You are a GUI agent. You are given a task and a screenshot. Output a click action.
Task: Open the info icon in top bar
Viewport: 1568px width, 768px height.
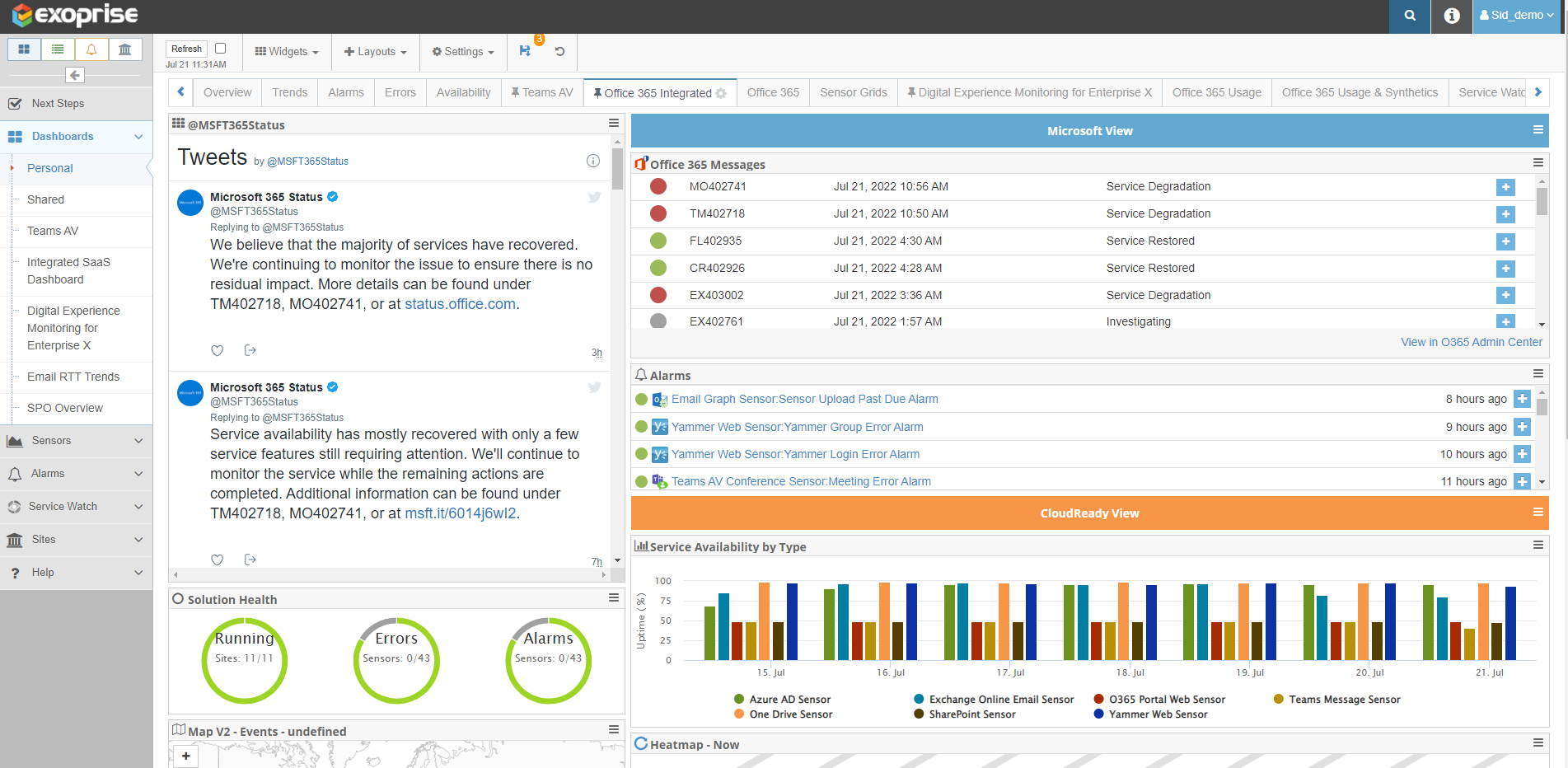[x=1452, y=16]
